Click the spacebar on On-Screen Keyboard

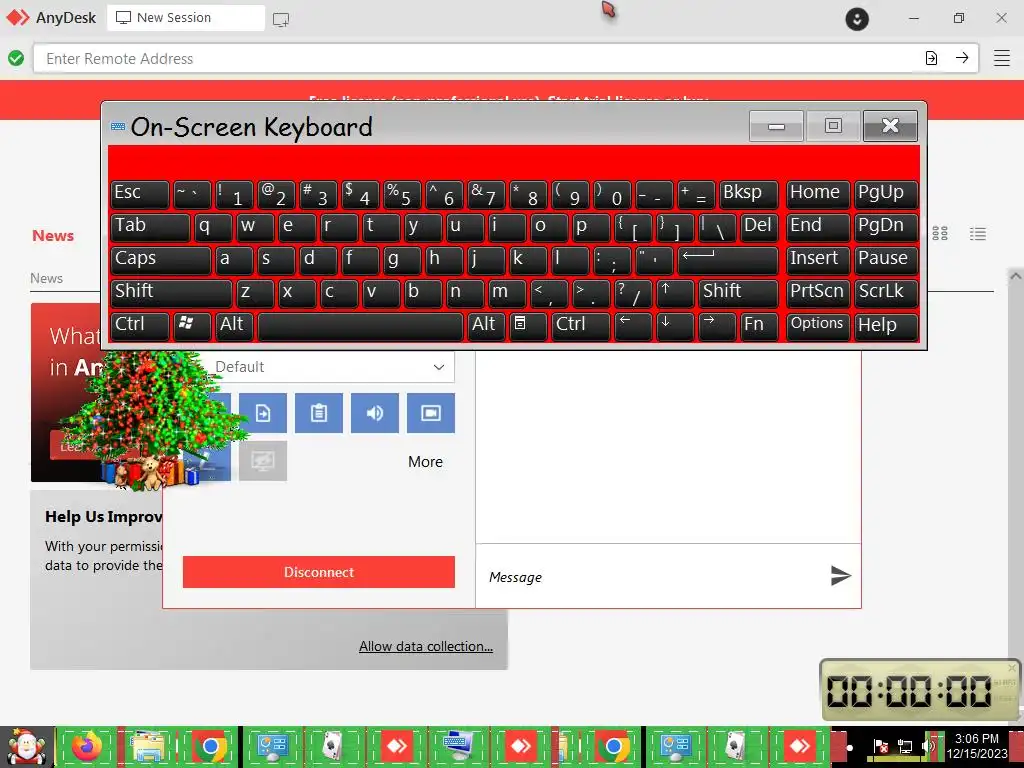click(360, 325)
